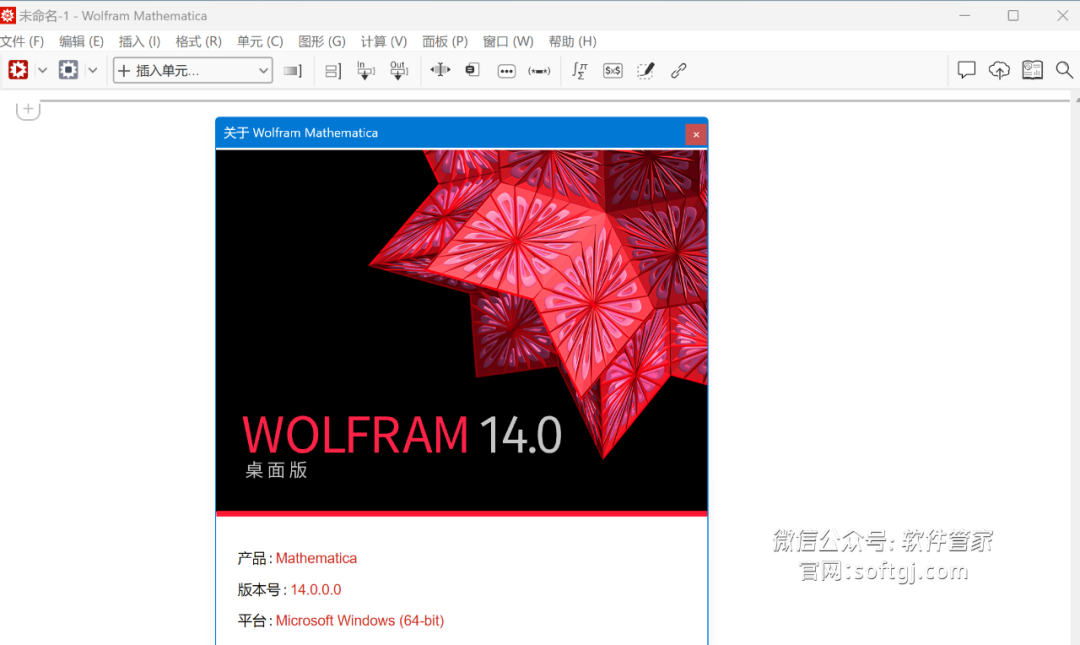Image resolution: width=1080 pixels, height=645 pixels.
Task: Open the dropdown arrow beside the red evaluate icon
Action: (42, 70)
